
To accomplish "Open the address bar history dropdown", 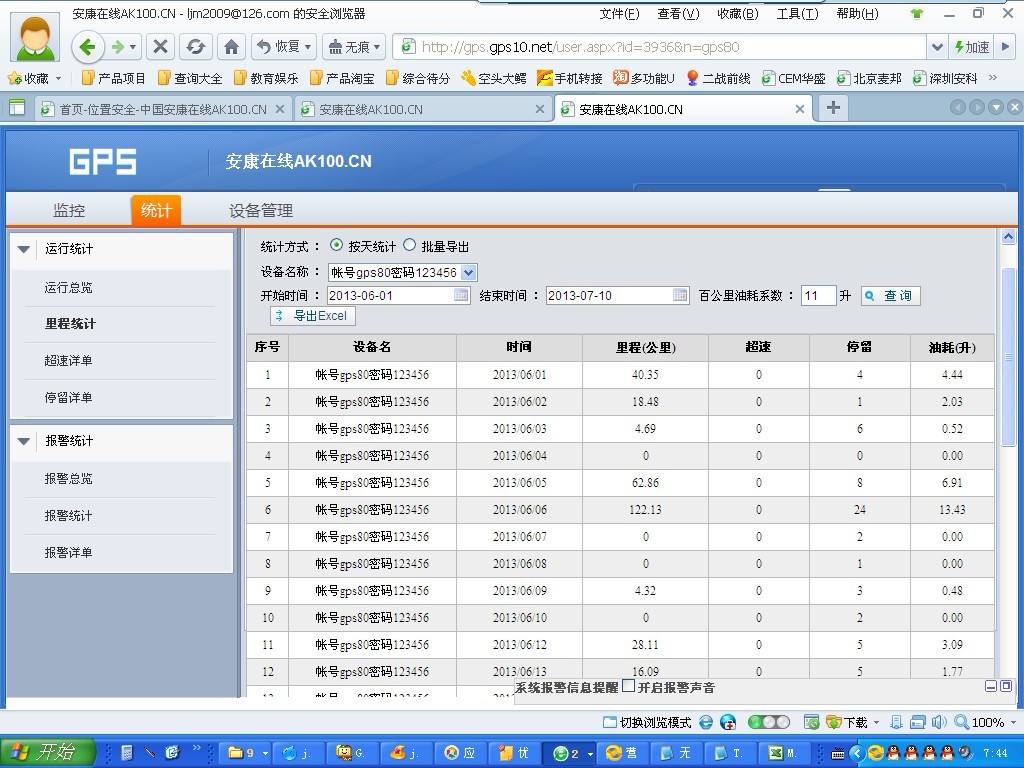I will pos(937,47).
